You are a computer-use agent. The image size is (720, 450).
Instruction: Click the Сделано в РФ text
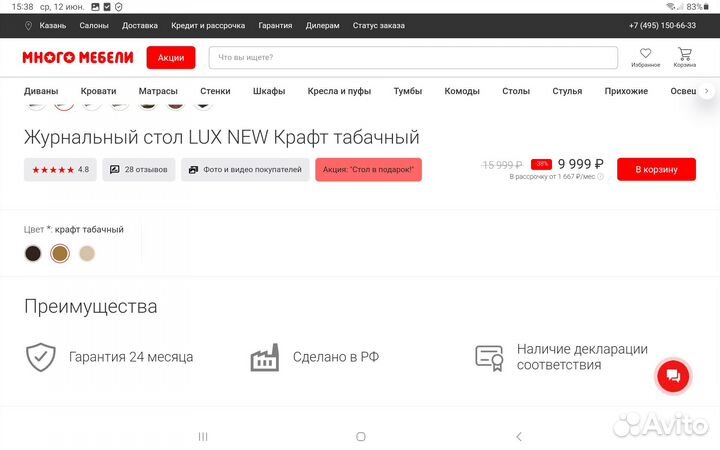[x=336, y=357]
